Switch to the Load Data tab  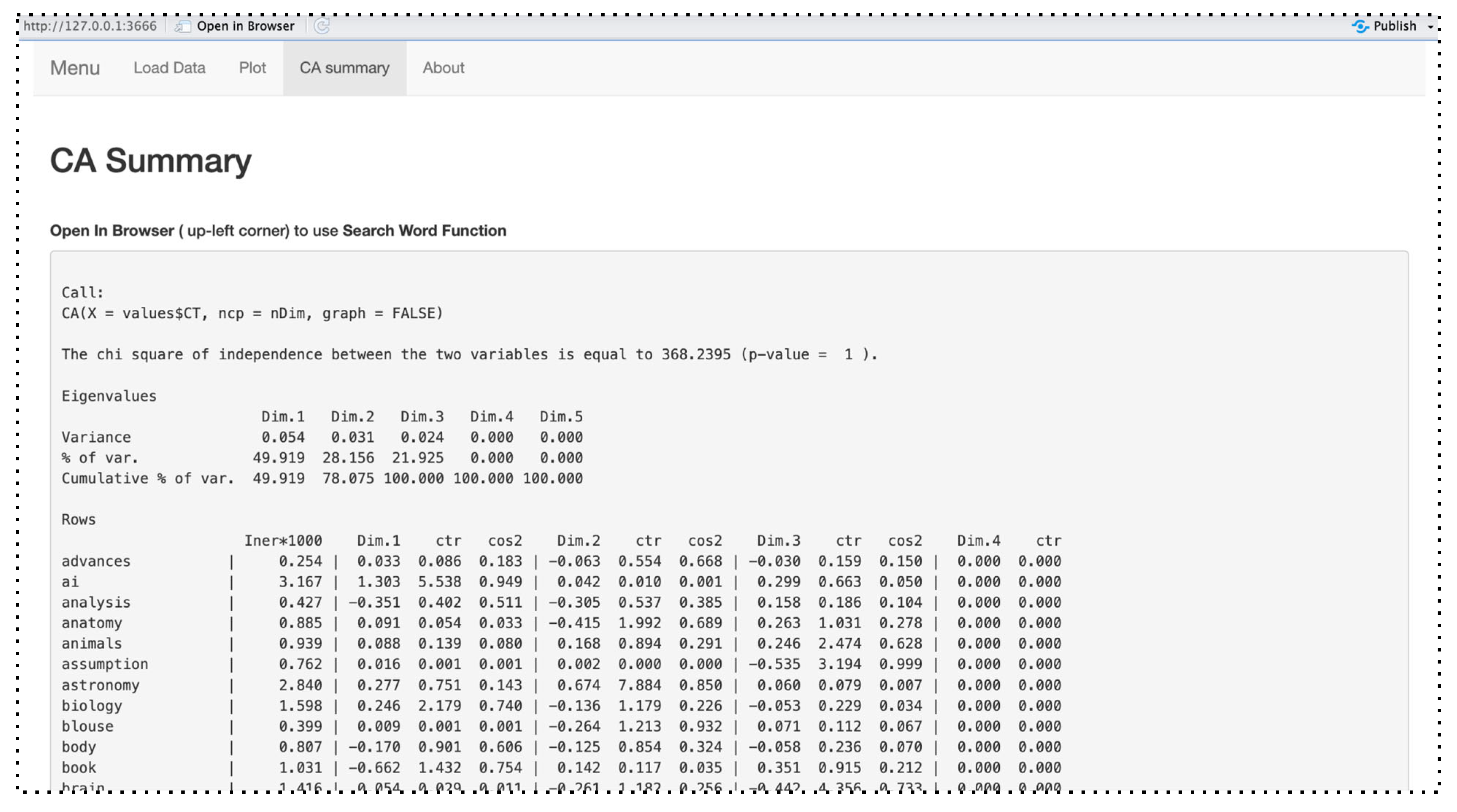coord(169,68)
